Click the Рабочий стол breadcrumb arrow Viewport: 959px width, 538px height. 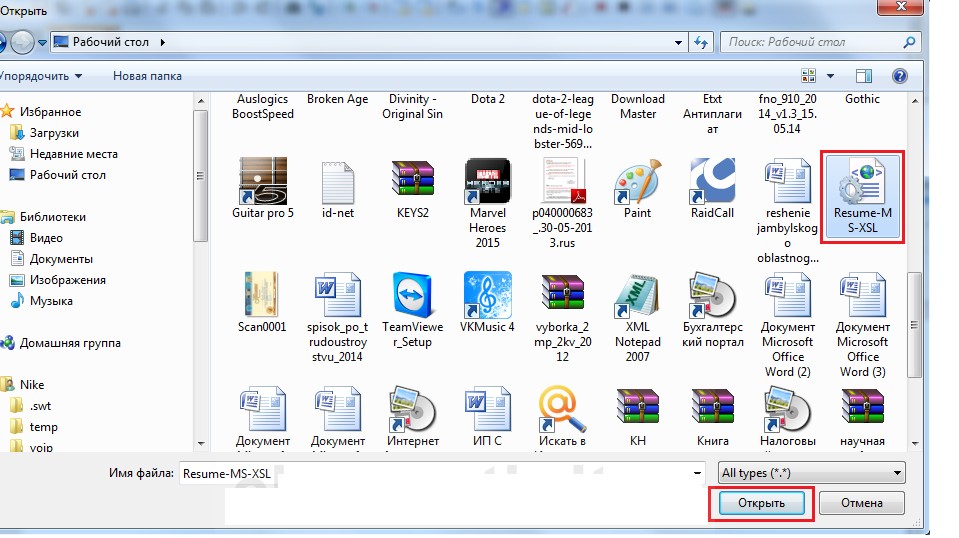tap(163, 42)
